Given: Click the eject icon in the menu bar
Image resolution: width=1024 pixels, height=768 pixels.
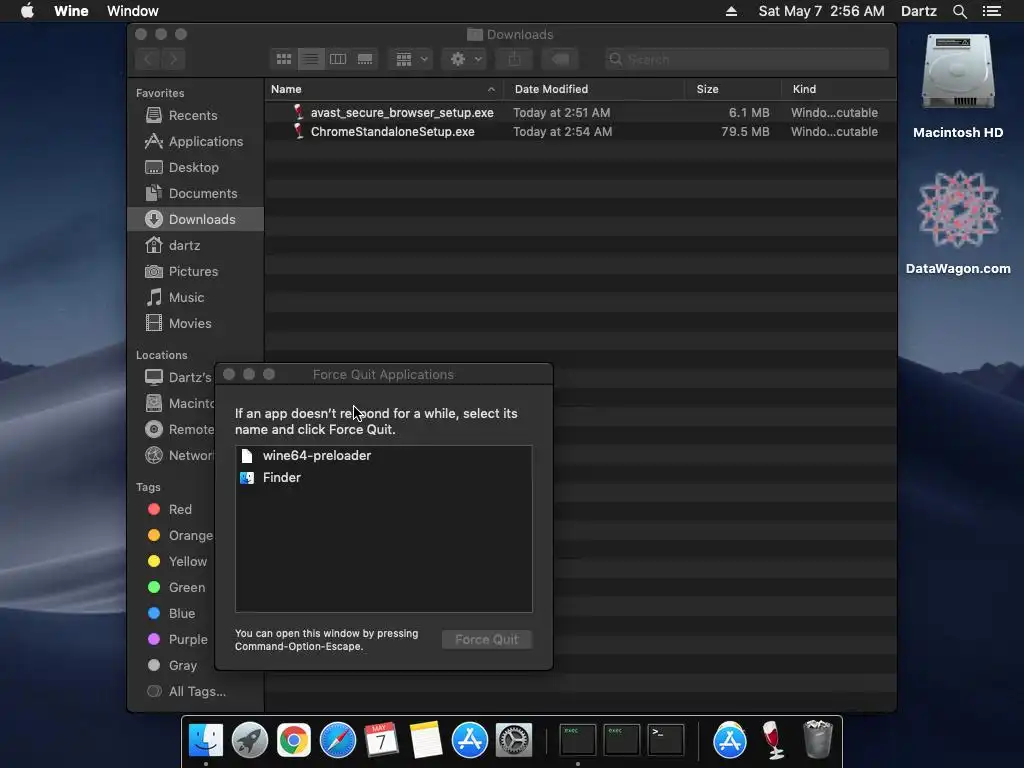Looking at the screenshot, I should 731,11.
